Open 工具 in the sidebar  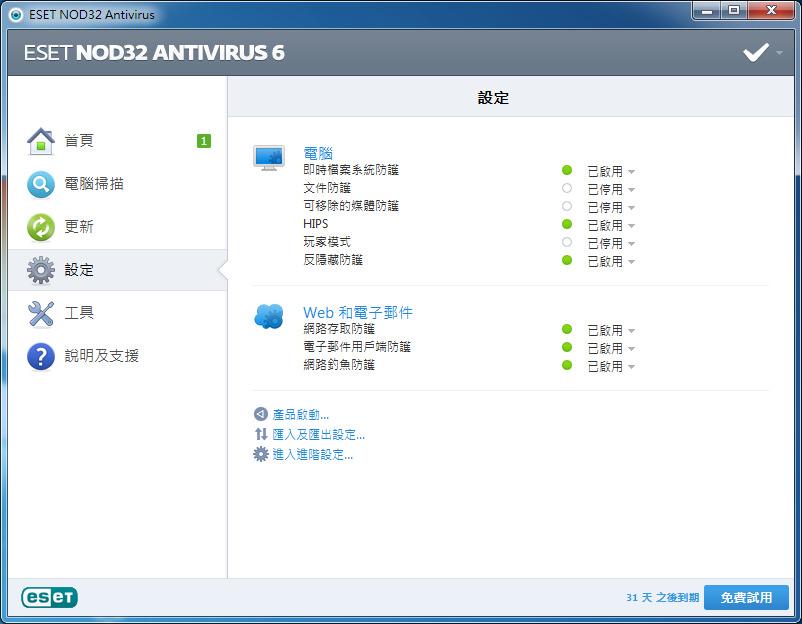pos(118,313)
